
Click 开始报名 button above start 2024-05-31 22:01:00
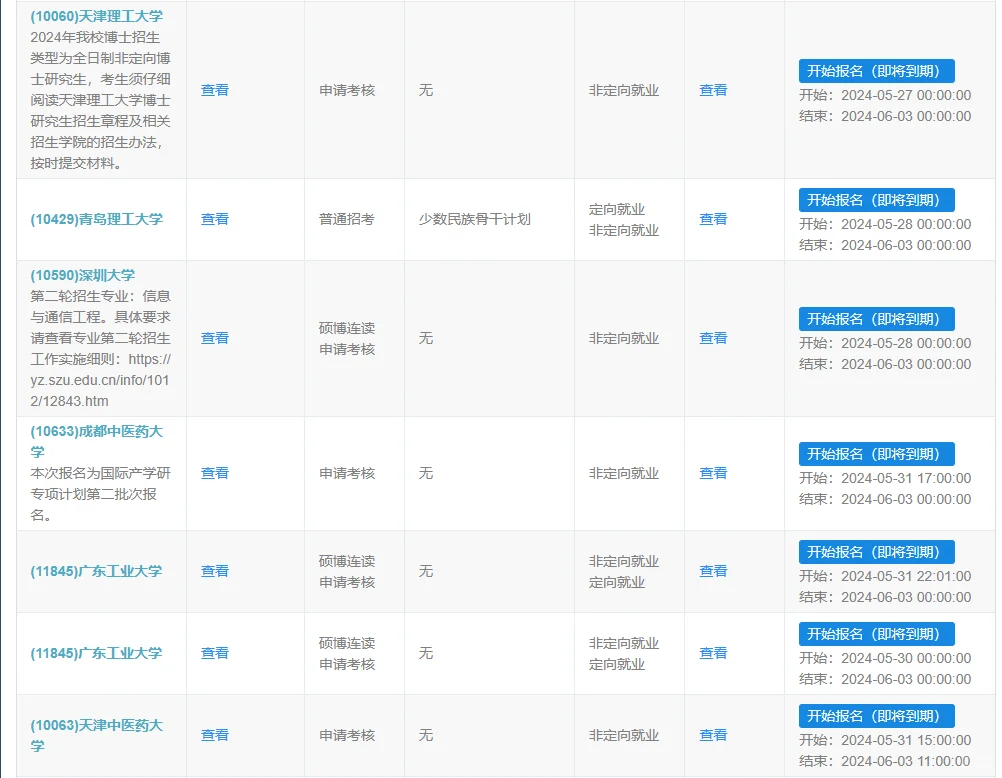876,552
